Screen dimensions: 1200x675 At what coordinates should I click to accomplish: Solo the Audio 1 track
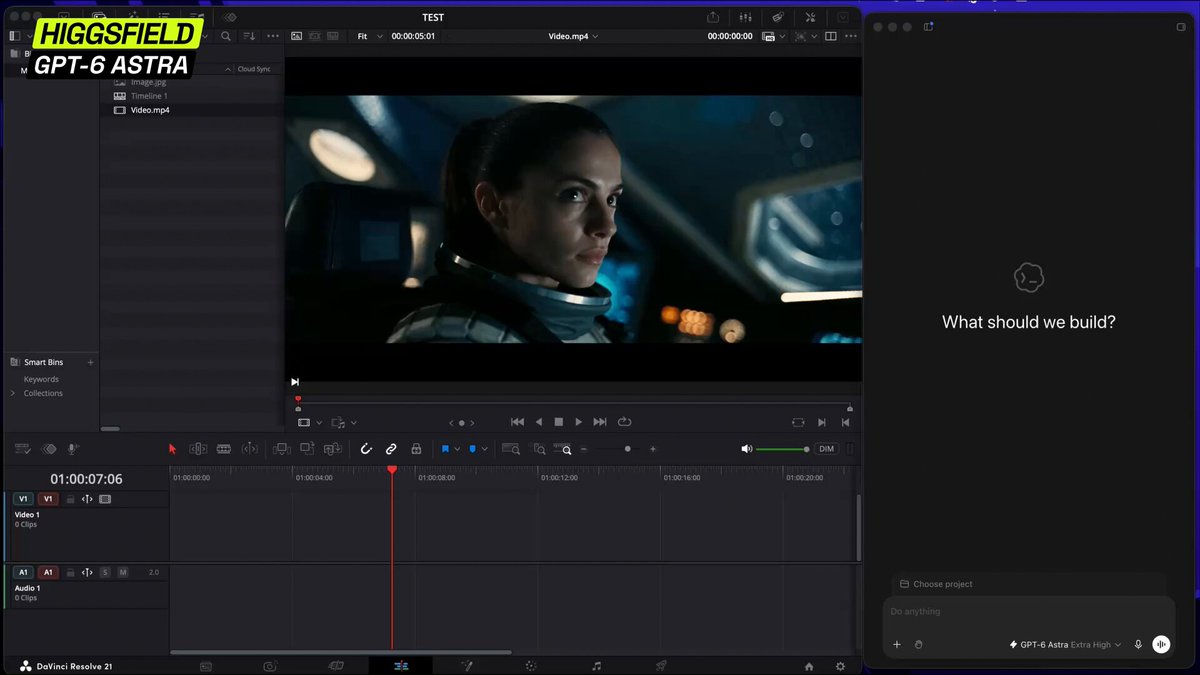tap(105, 572)
